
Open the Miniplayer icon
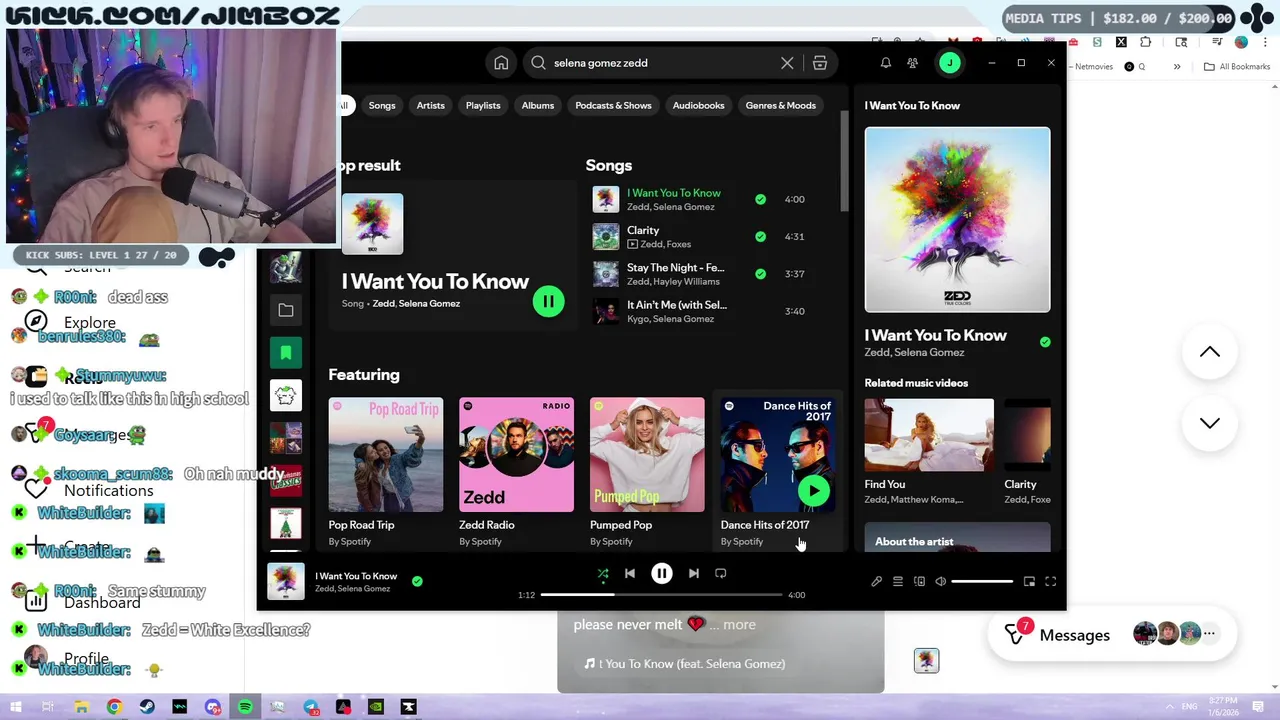1029,581
